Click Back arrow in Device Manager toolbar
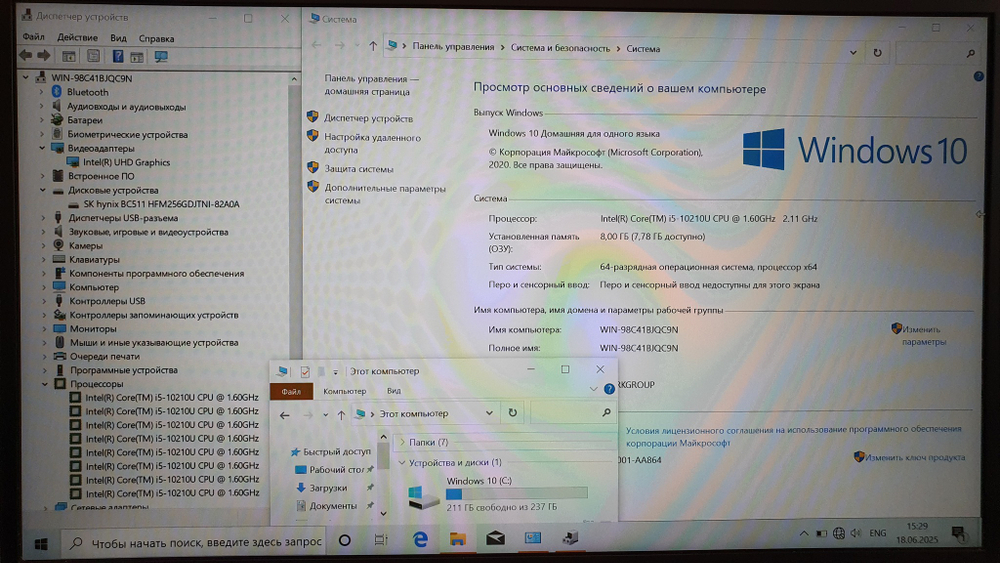Image resolution: width=1000 pixels, height=563 pixels. [26, 56]
